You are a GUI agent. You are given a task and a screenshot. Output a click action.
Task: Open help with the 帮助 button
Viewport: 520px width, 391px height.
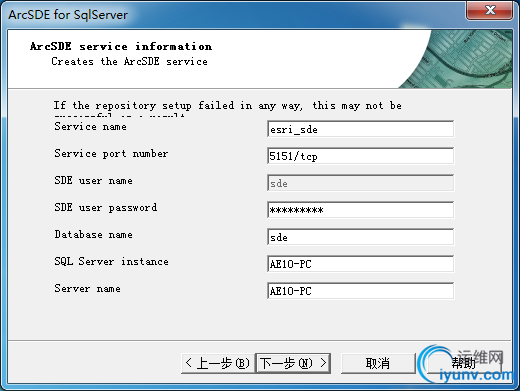click(x=463, y=363)
